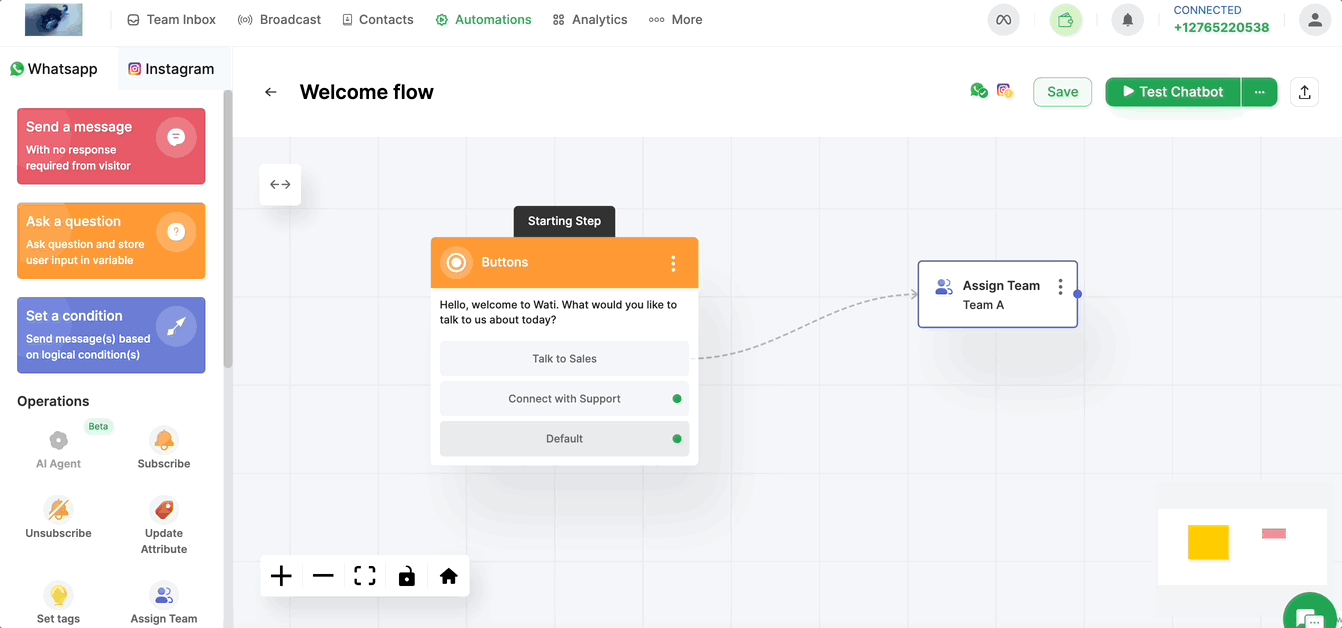The image size is (1342, 628).
Task: Select the Subscribe operation
Action: (163, 444)
